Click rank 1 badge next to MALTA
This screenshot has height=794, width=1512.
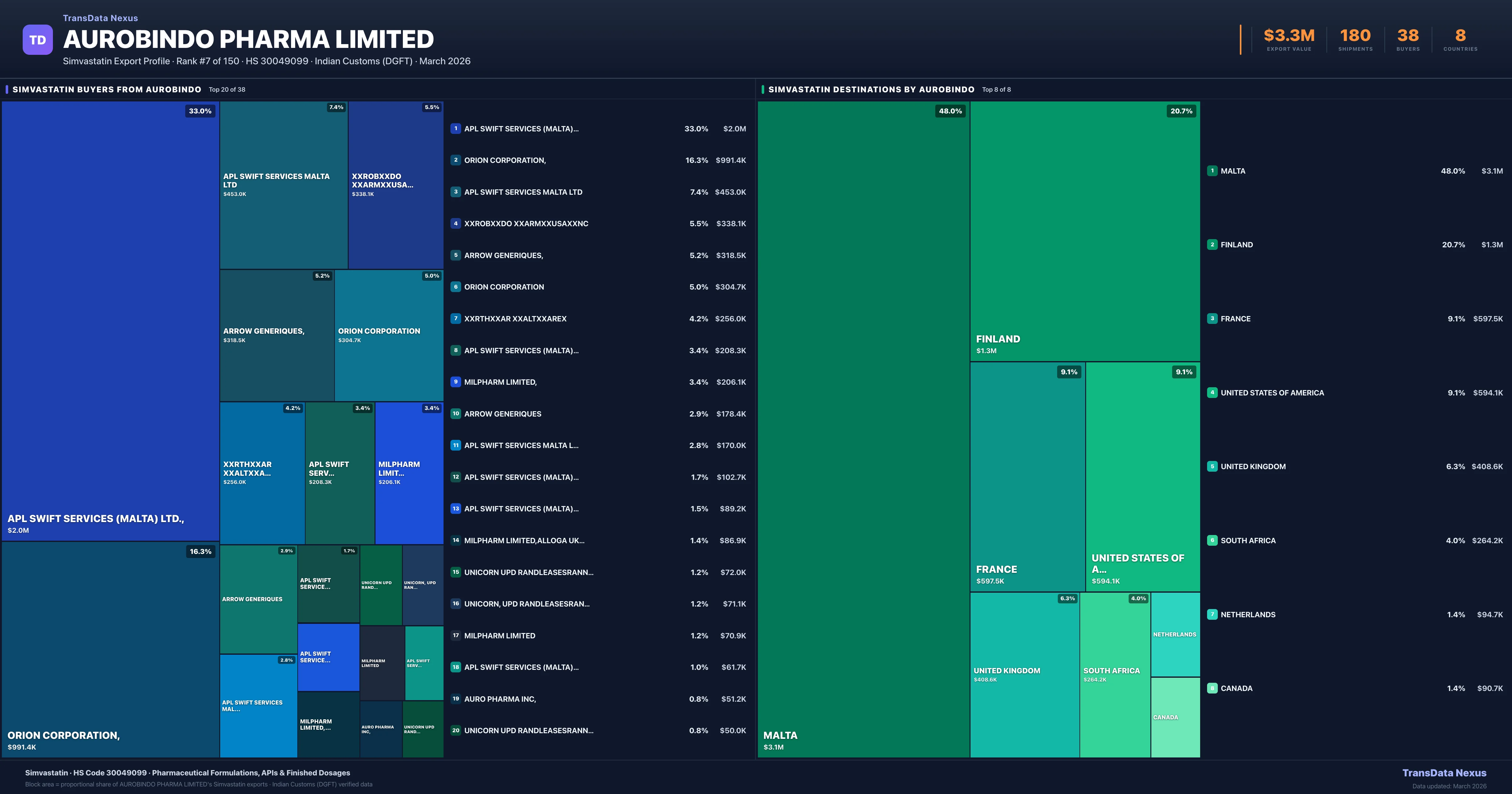[1212, 171]
